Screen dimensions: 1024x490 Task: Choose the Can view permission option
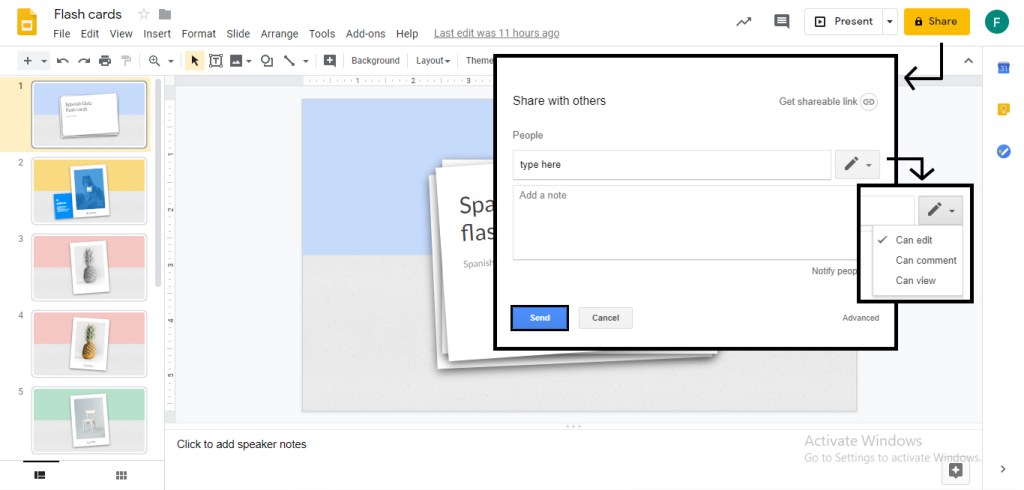915,281
